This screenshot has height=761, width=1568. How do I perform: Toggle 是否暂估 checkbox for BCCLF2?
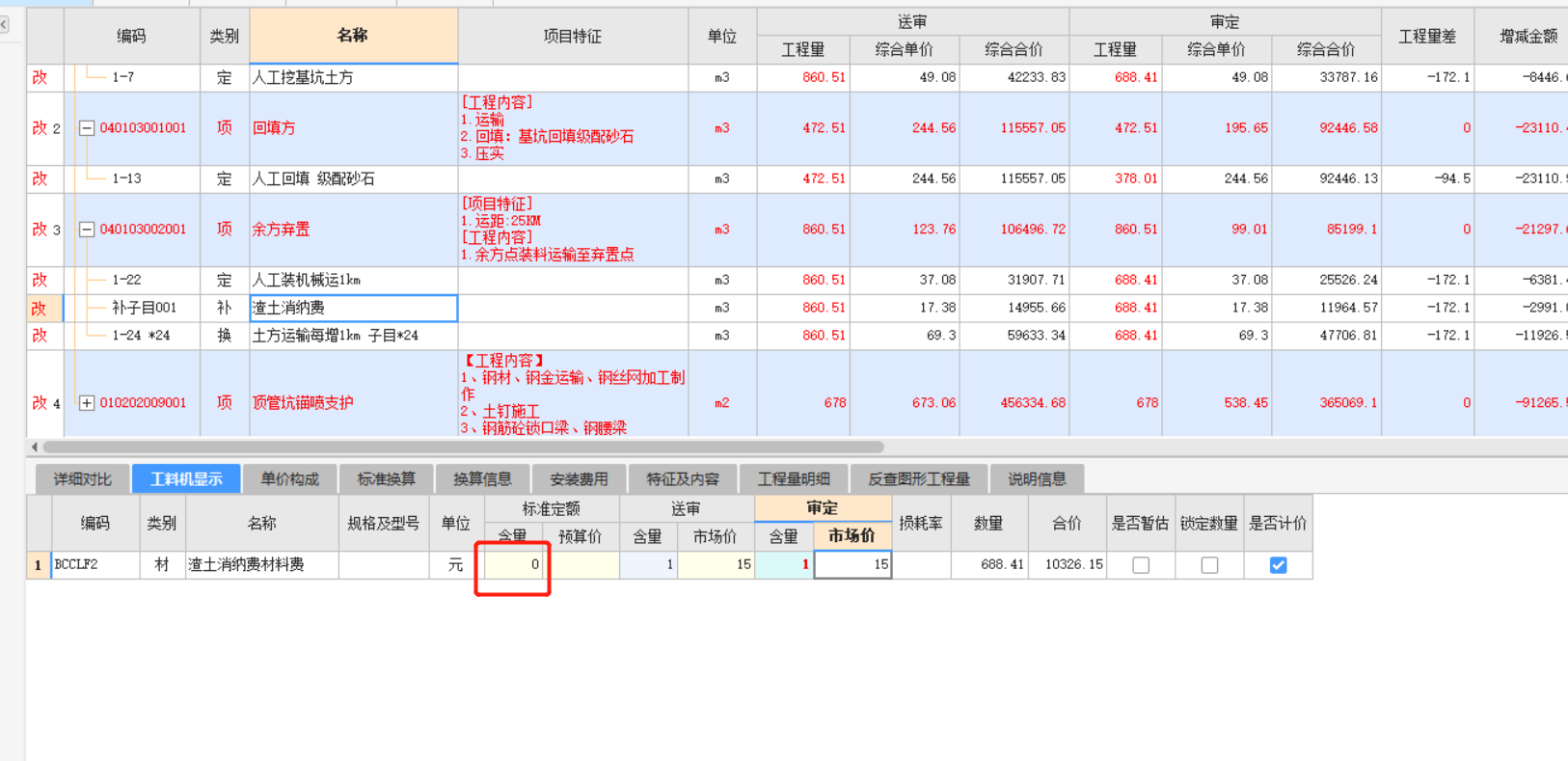1141,565
